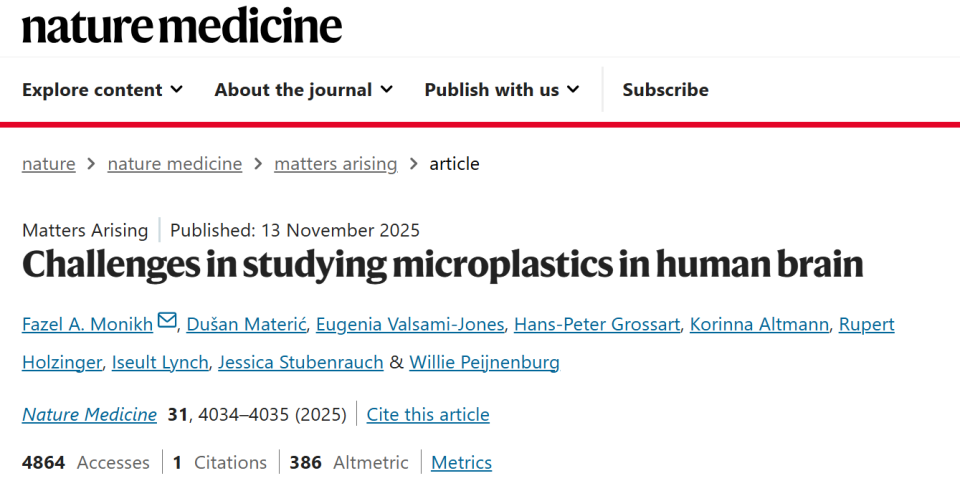This screenshot has width=960, height=491.
Task: Expand the Publish with us menu
Action: coord(501,90)
